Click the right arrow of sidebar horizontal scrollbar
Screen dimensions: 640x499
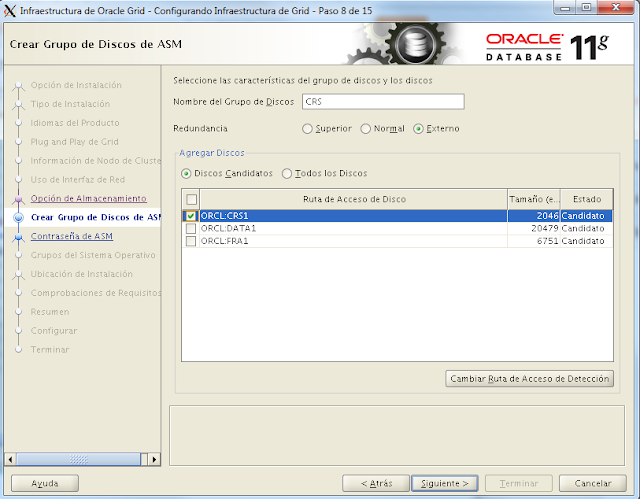coord(154,459)
